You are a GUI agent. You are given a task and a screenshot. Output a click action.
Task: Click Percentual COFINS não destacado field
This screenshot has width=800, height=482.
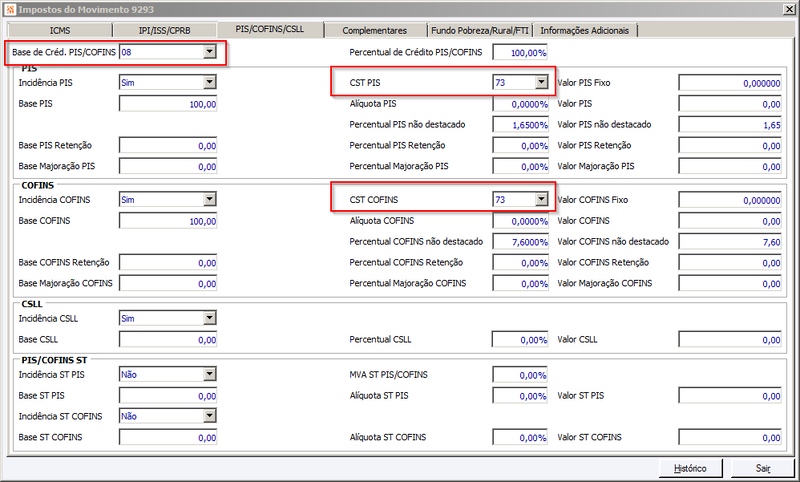520,242
